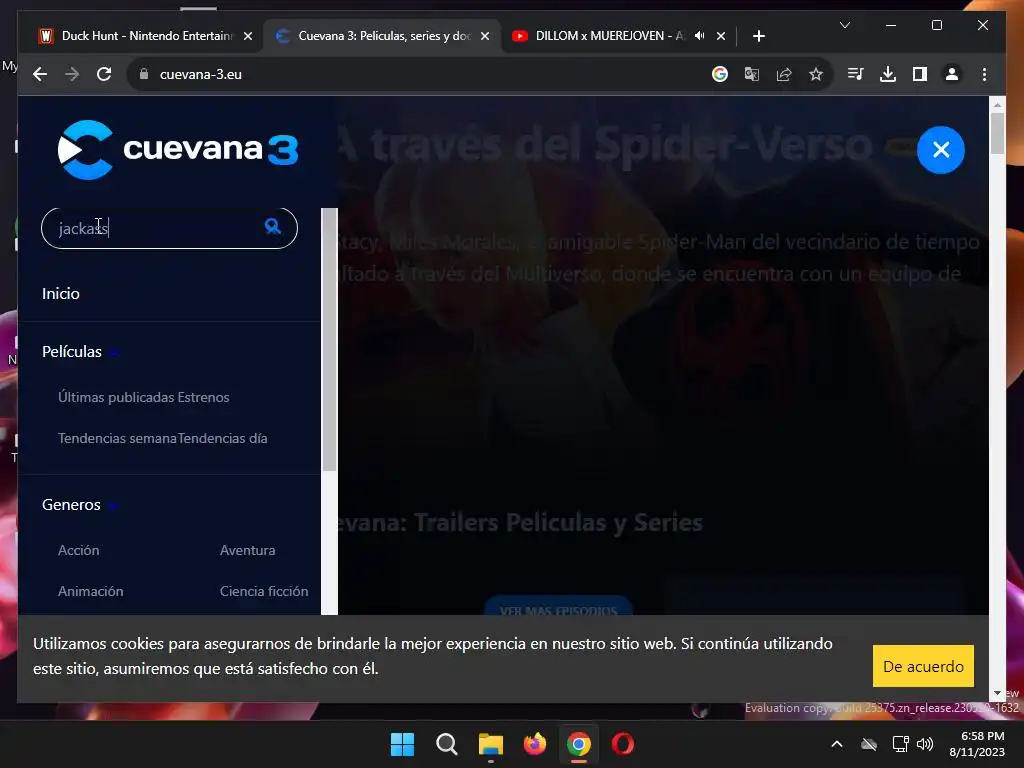This screenshot has width=1024, height=768.
Task: Select the Aventura genre
Action: [x=248, y=550]
